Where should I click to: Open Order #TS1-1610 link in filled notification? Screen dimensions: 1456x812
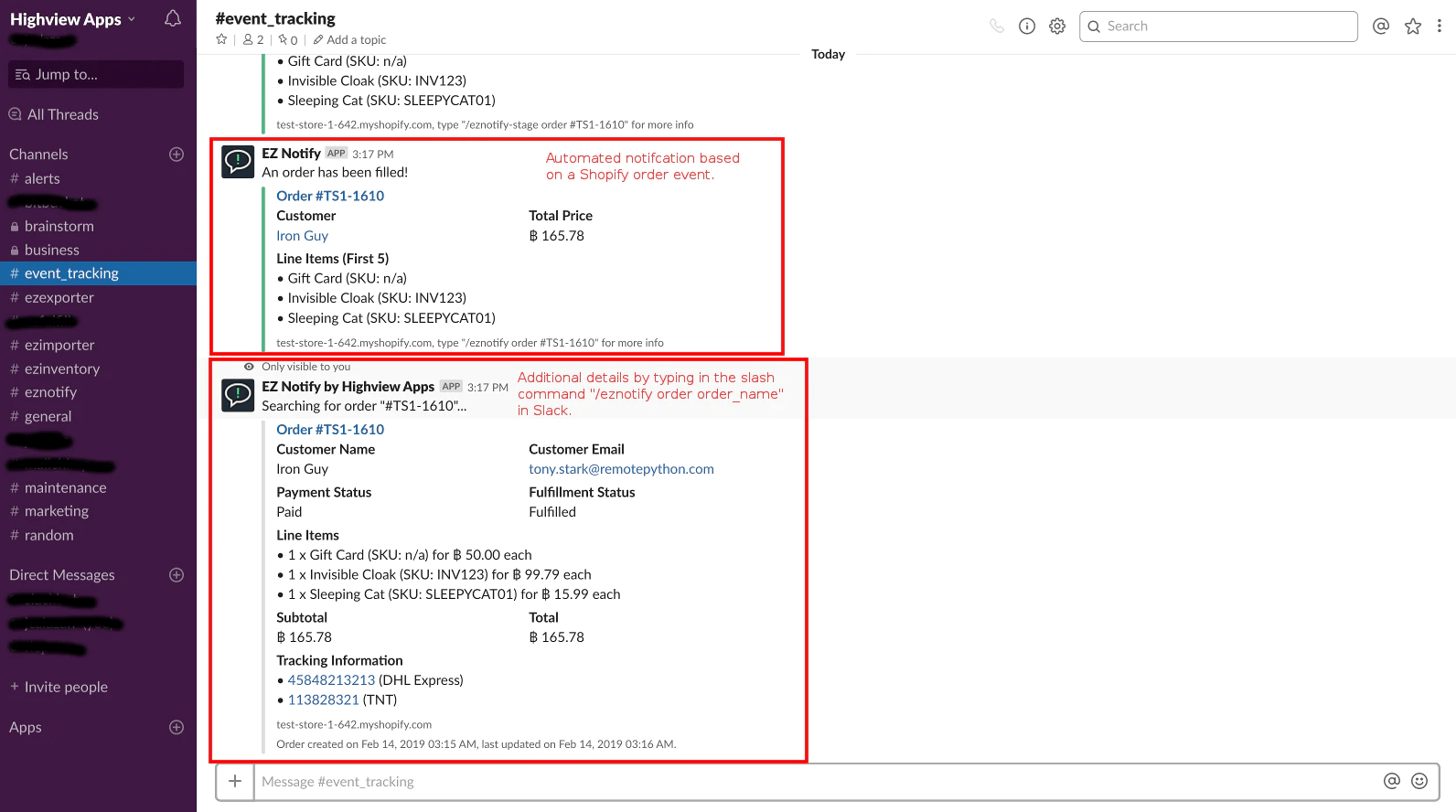pos(330,196)
